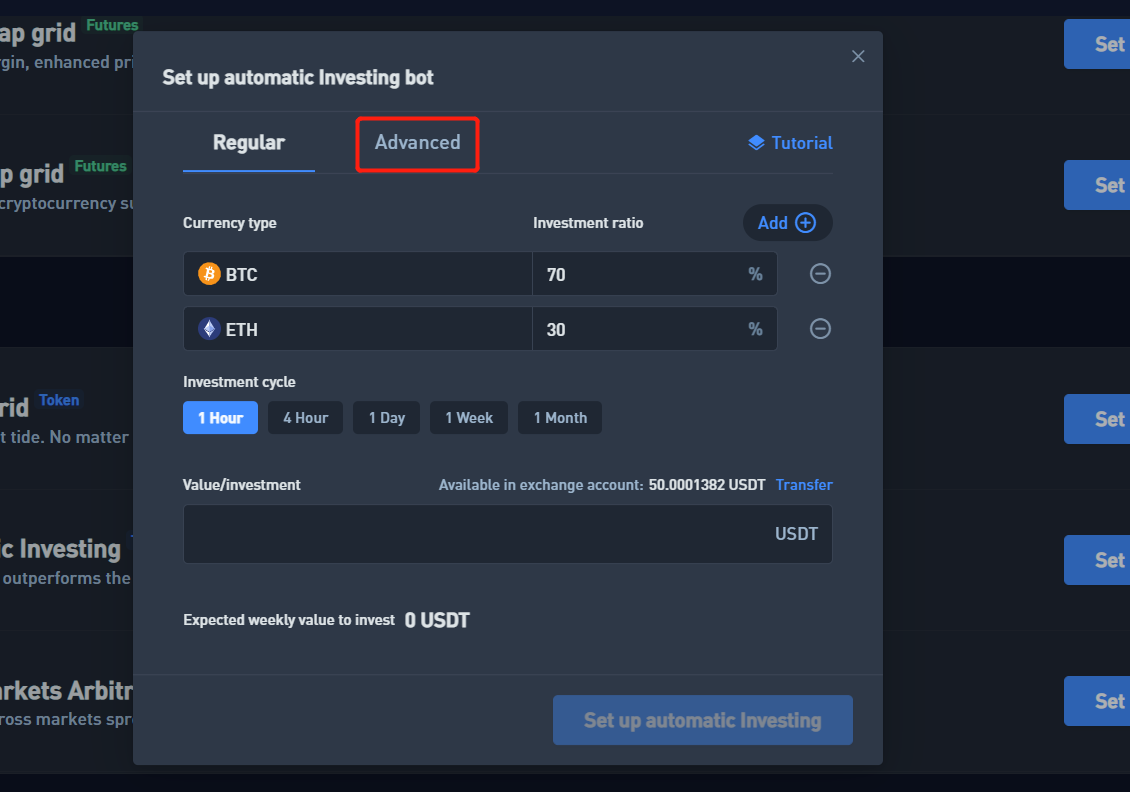Click Add to insert another currency
This screenshot has height=792, width=1130.
[x=787, y=223]
